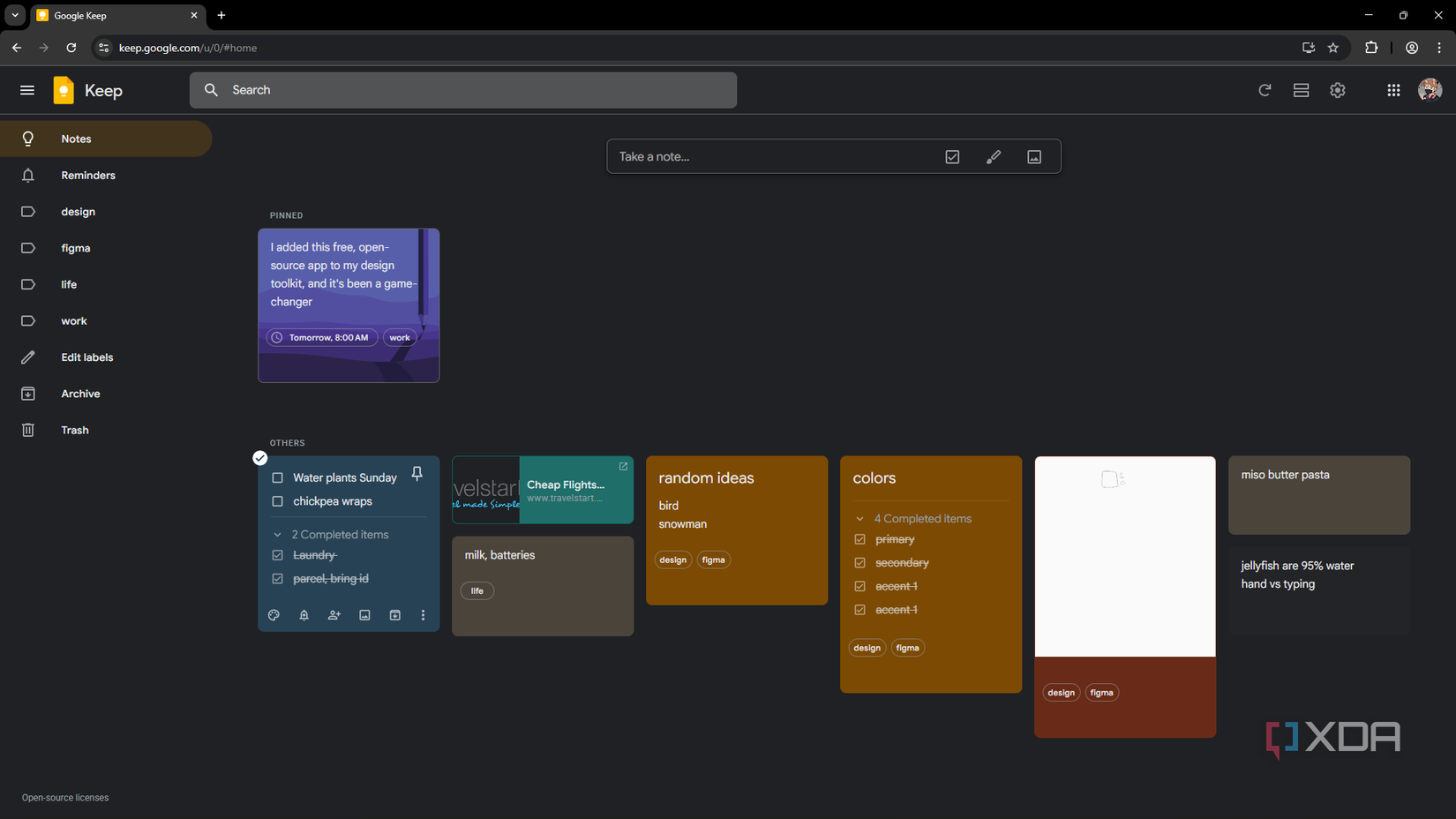Unpin the Water plants Sunday note

click(x=417, y=473)
